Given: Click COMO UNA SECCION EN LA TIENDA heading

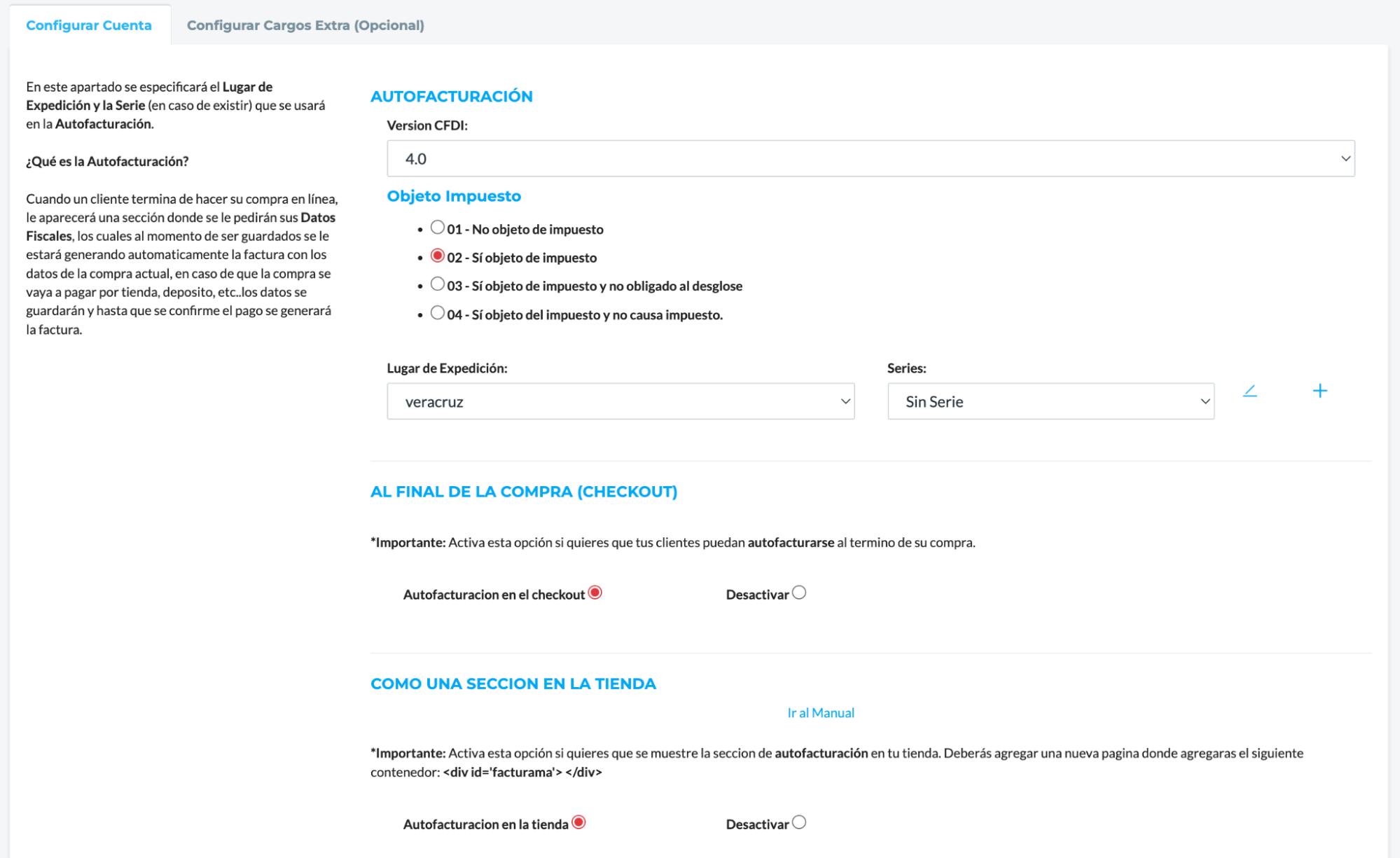Looking at the screenshot, I should [513, 684].
